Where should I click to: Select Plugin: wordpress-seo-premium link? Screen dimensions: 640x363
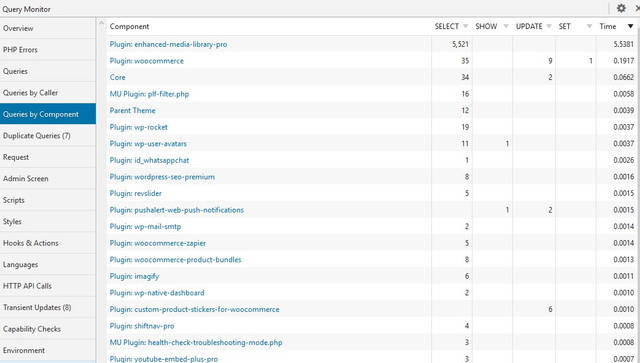click(162, 177)
